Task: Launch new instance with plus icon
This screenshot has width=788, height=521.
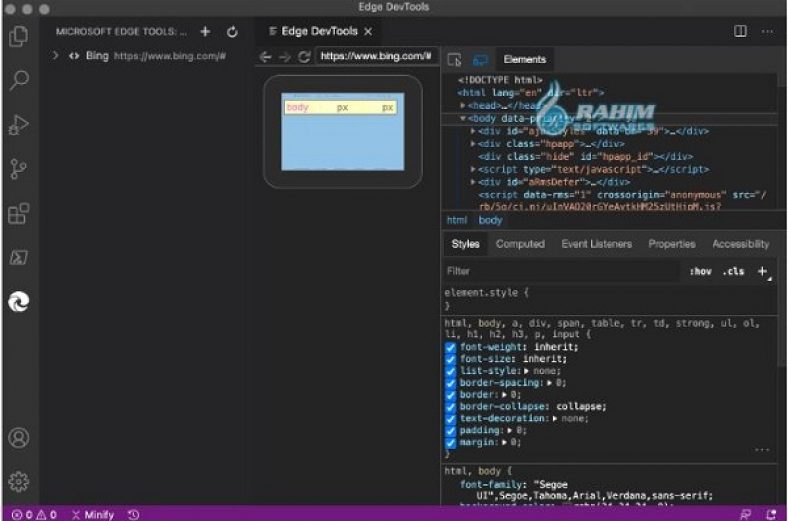Action: 205,32
